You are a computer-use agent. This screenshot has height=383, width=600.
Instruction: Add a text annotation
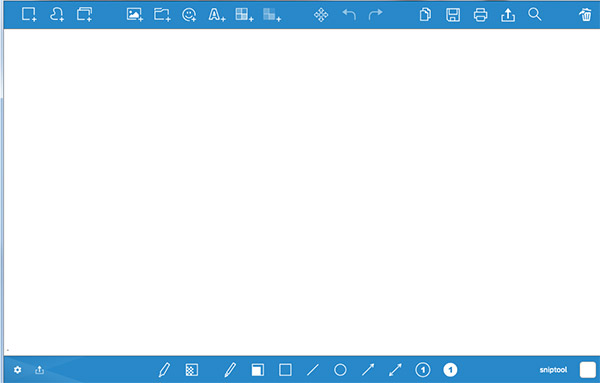pos(217,15)
